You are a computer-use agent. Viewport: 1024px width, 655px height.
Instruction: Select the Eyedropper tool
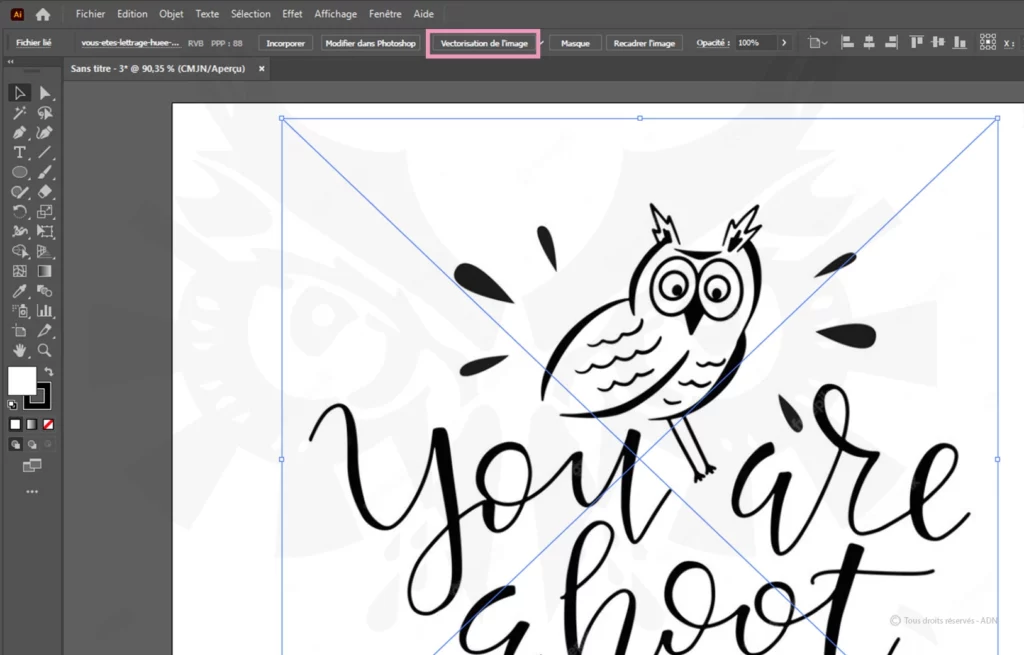[20, 291]
